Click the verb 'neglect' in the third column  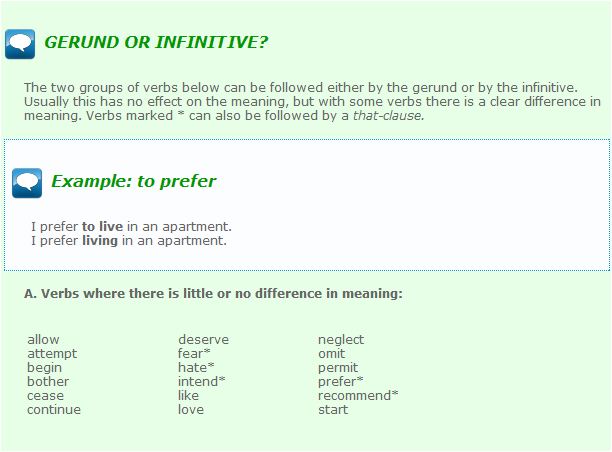pos(341,340)
